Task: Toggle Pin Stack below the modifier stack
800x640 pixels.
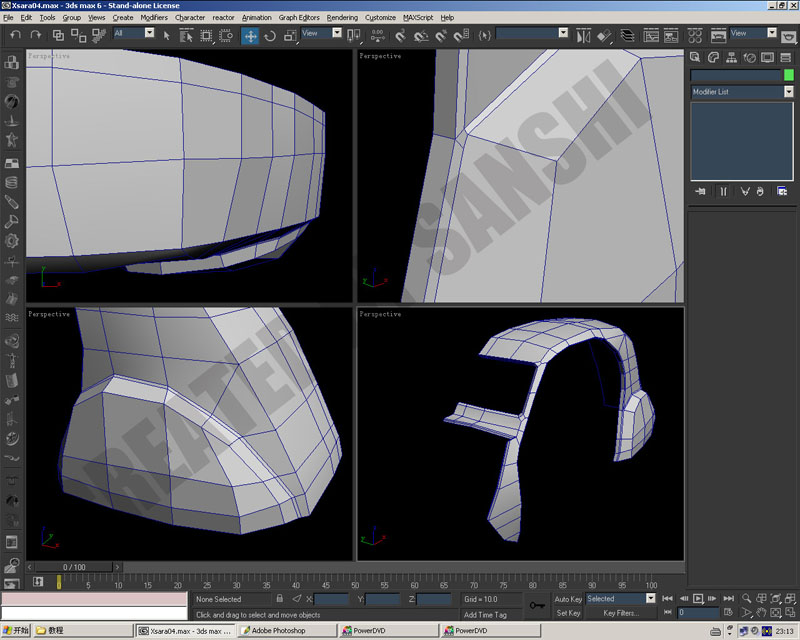Action: click(x=700, y=191)
